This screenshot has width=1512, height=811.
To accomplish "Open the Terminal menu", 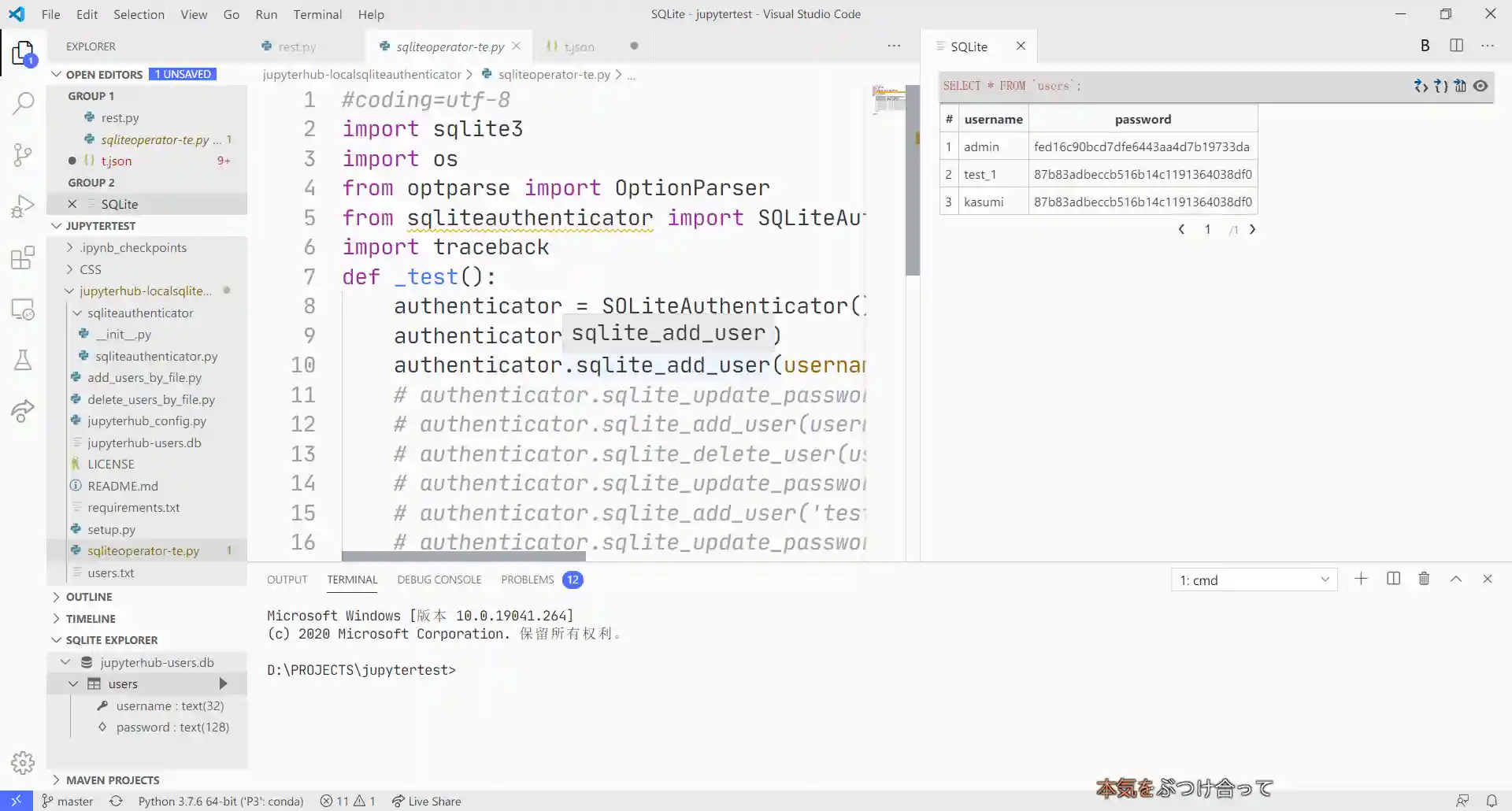I will (x=317, y=14).
